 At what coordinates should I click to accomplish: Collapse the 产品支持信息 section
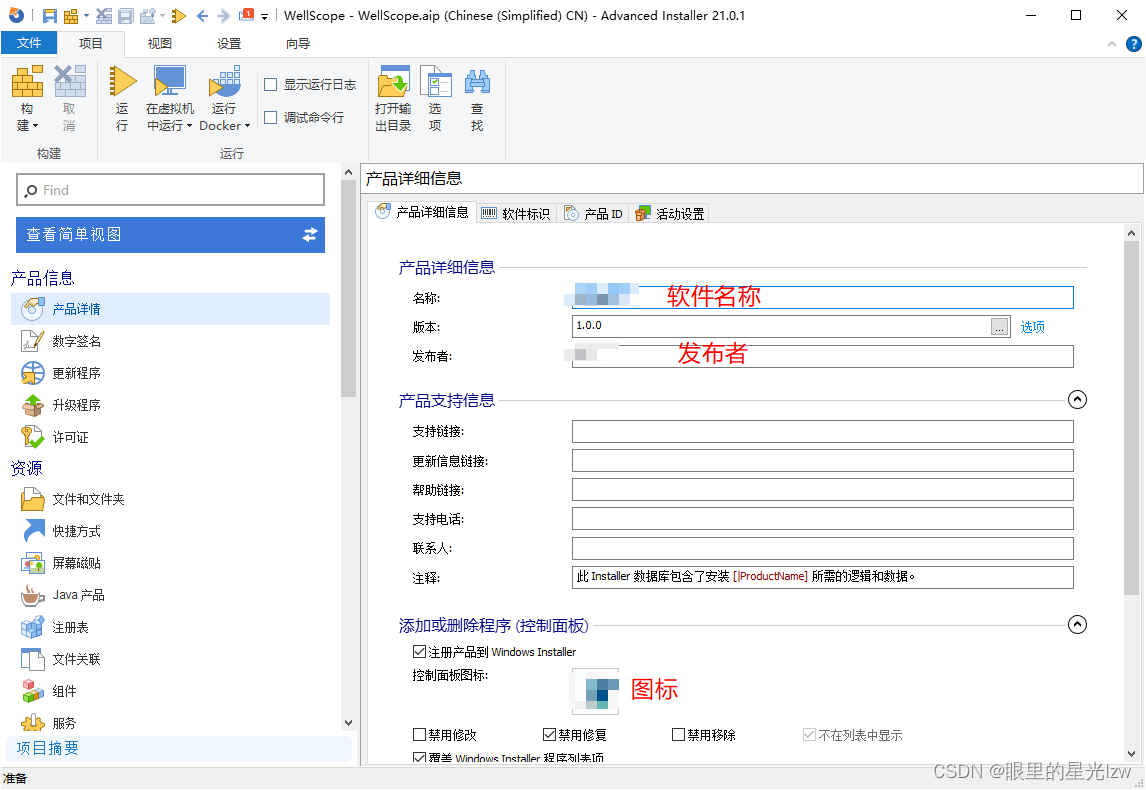tap(1077, 399)
